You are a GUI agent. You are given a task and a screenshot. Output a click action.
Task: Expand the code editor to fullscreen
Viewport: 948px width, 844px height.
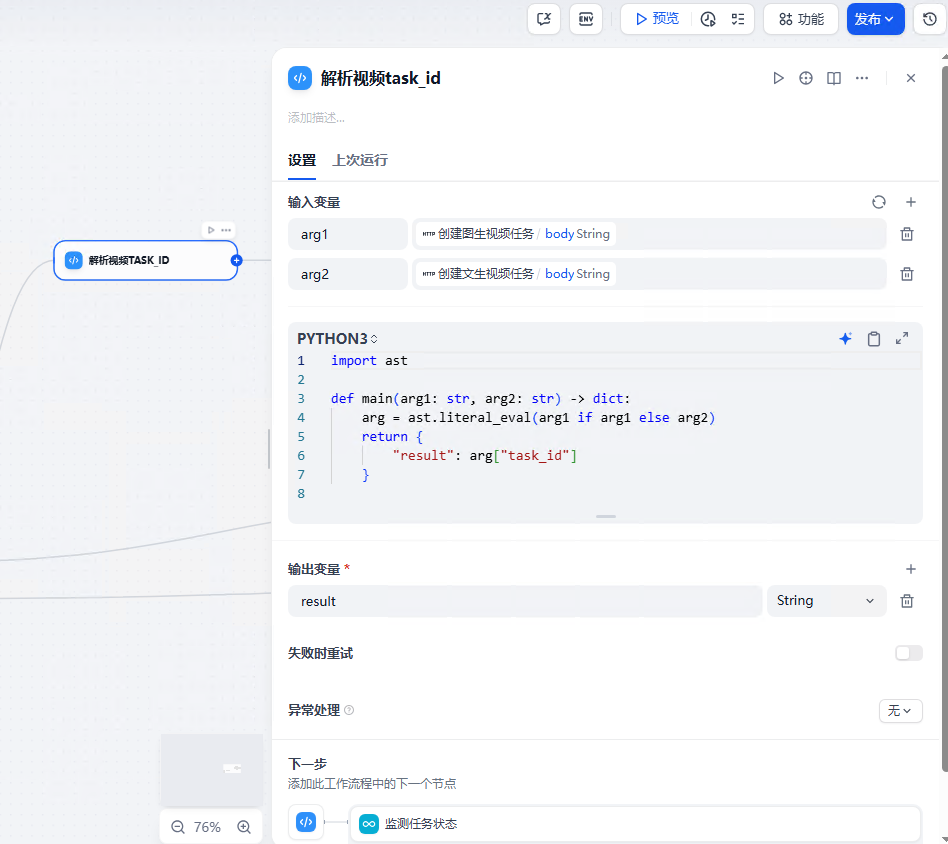point(901,339)
